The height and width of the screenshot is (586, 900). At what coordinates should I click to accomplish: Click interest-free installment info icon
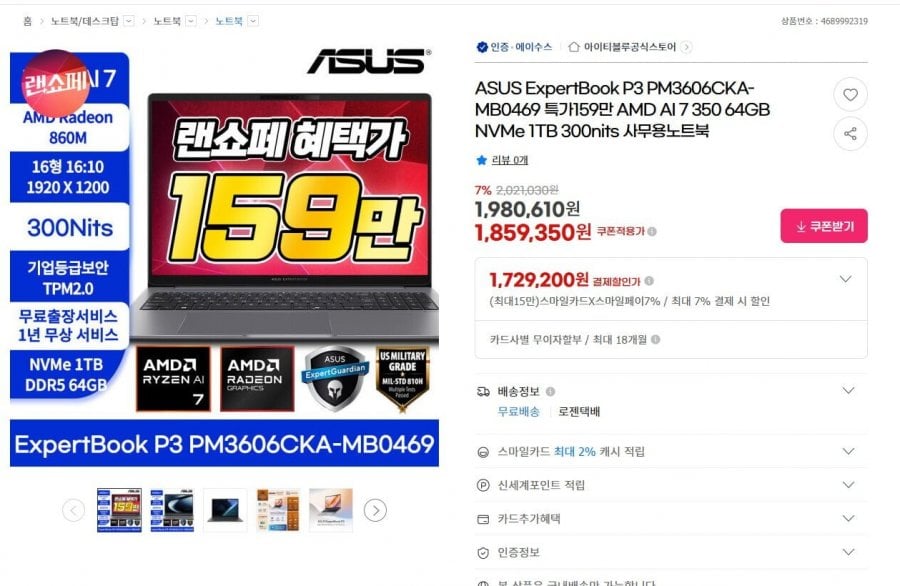pos(655,339)
